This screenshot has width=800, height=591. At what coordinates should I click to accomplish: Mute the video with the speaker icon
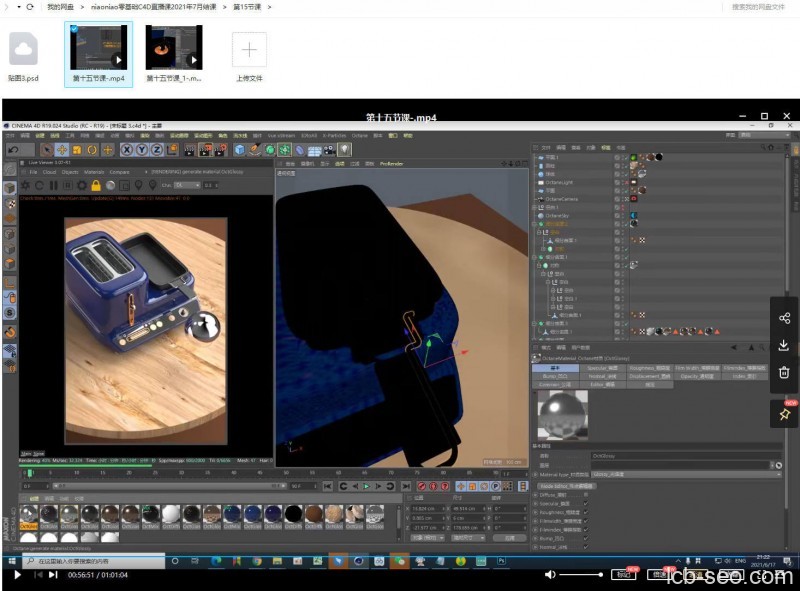[x=549, y=575]
